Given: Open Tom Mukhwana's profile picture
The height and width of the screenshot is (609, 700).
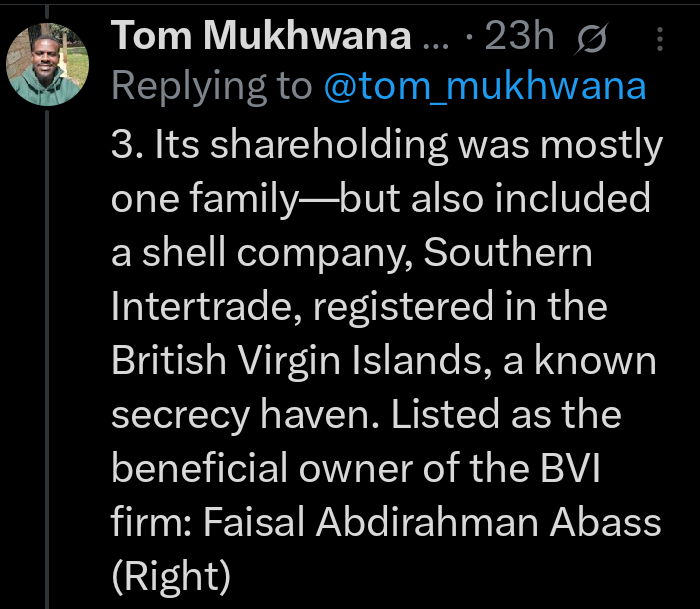Looking at the screenshot, I should pyautogui.click(x=47, y=64).
